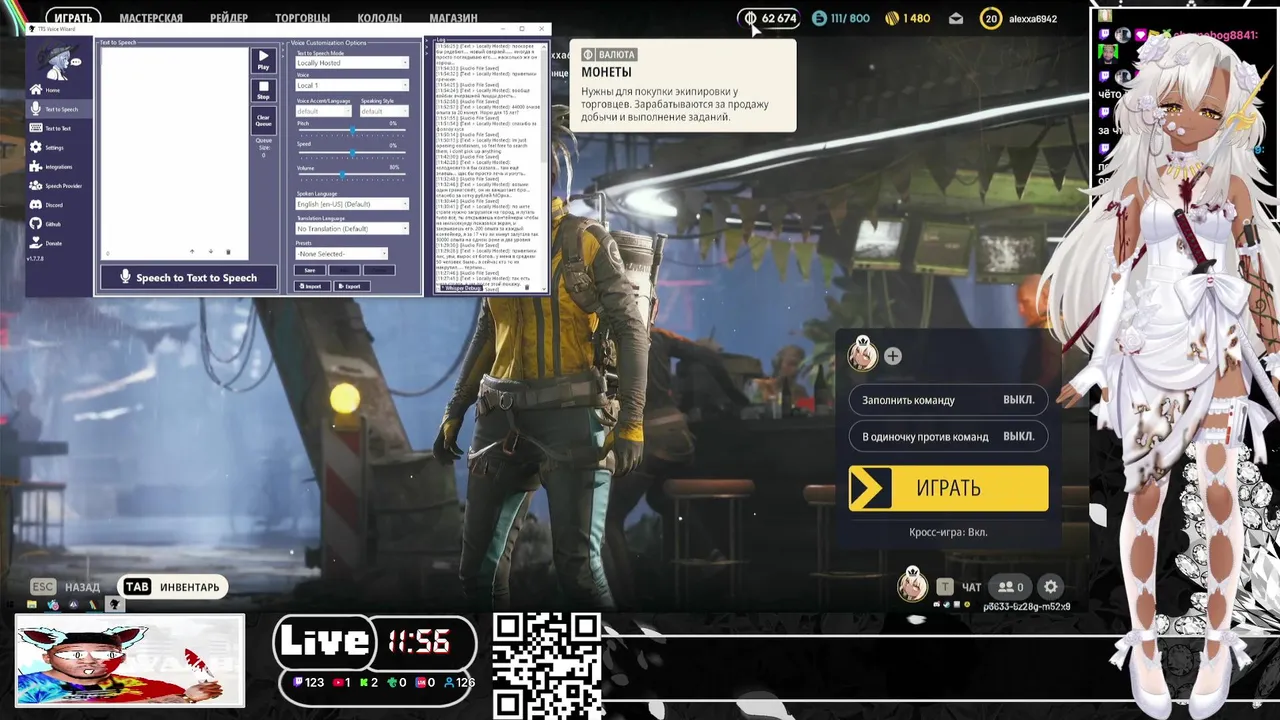Click player avatar beside ЧАТ

pyautogui.click(x=911, y=584)
